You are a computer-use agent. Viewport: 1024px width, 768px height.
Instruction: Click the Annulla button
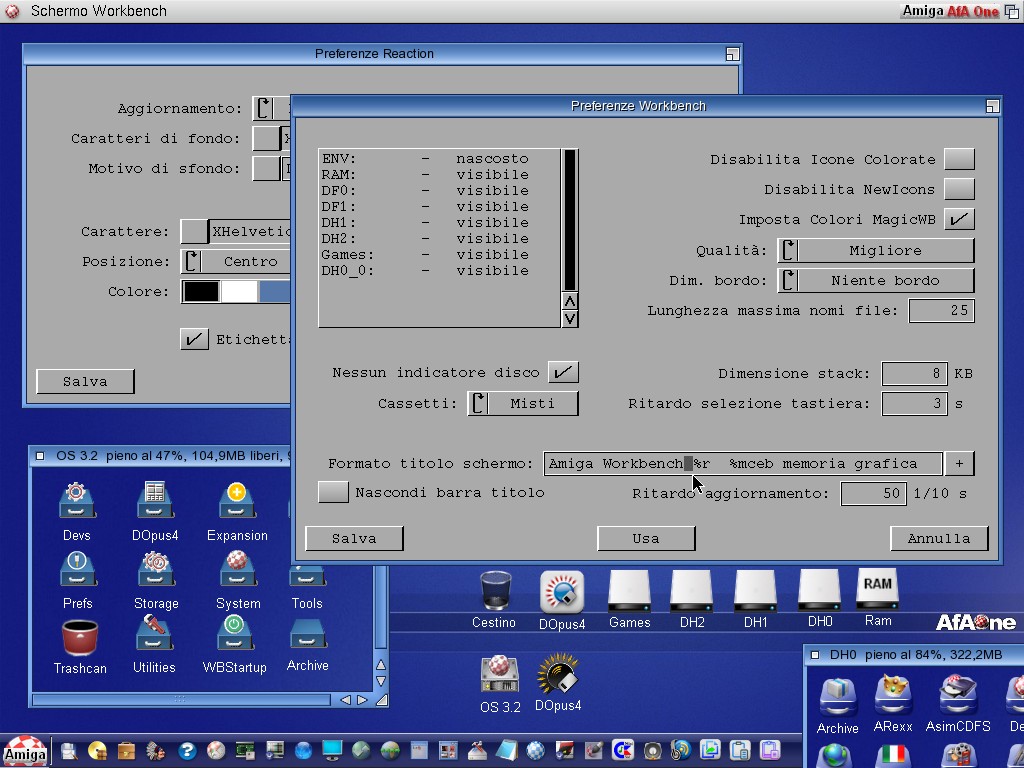click(938, 538)
